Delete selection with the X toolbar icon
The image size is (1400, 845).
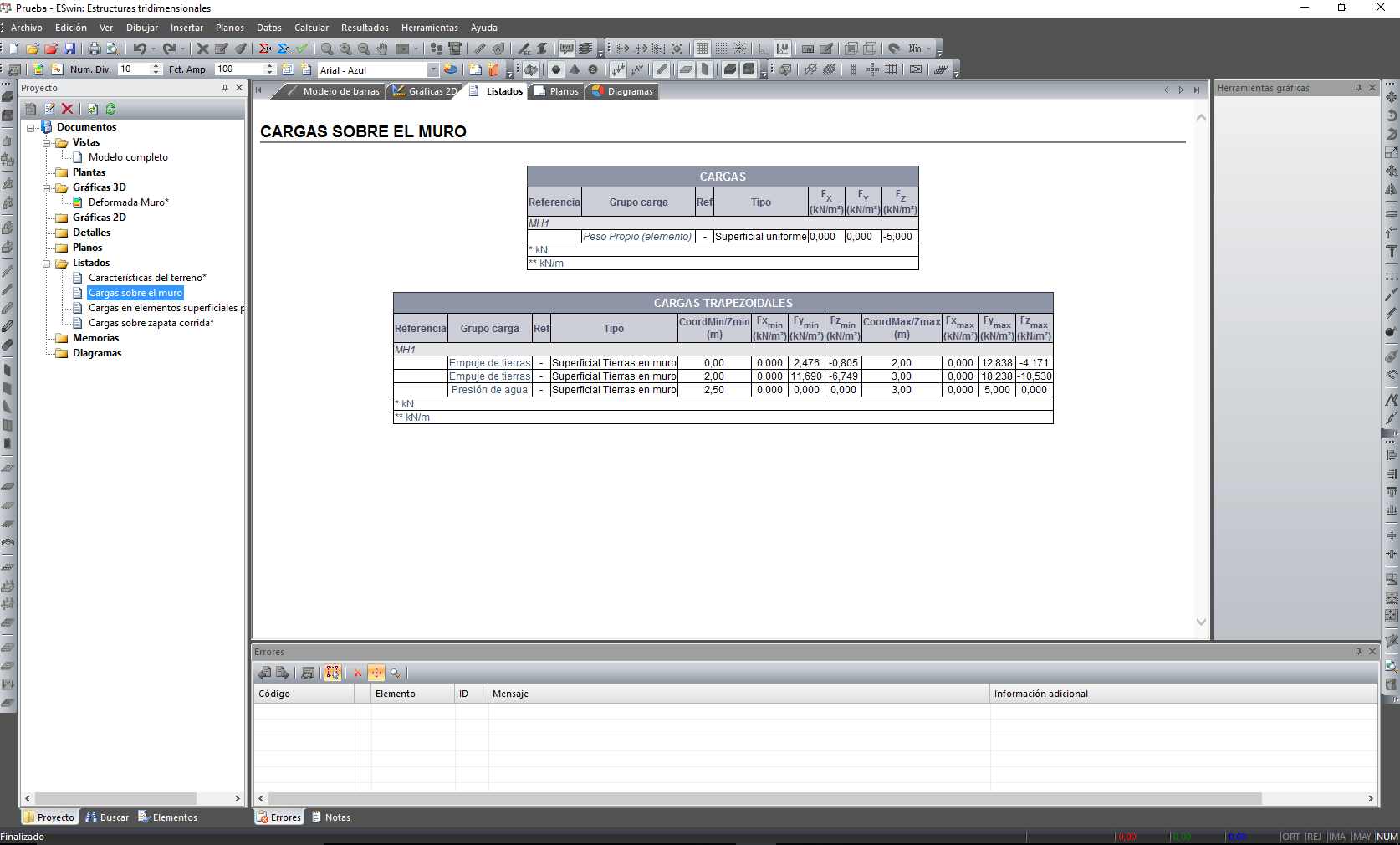point(202,49)
